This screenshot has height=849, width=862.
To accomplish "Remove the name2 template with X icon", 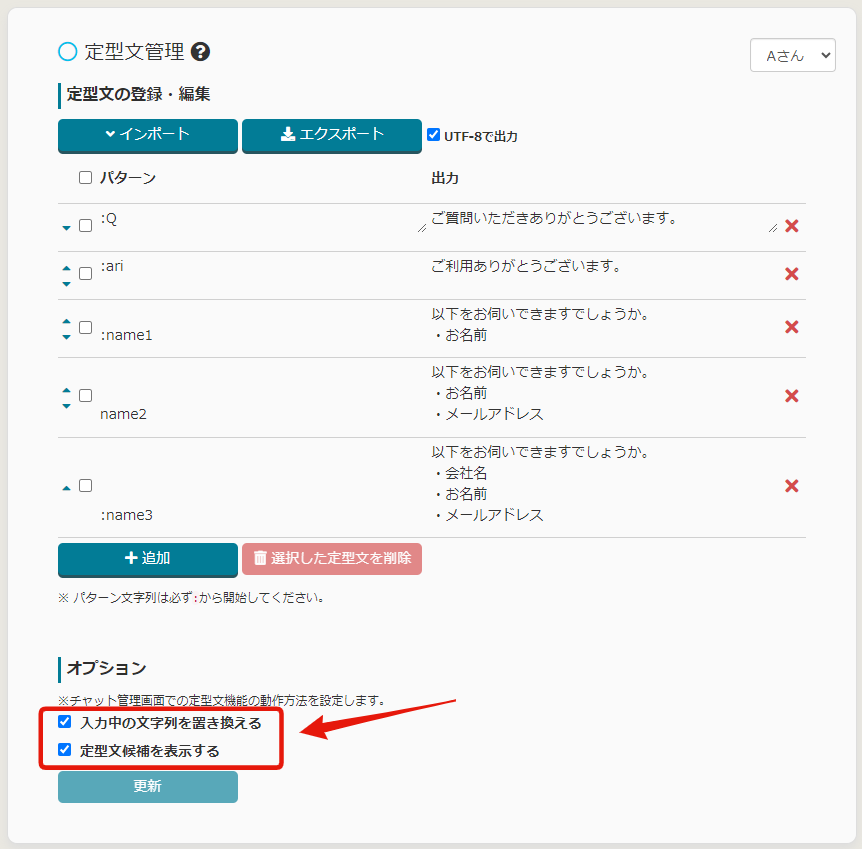I will point(791,396).
